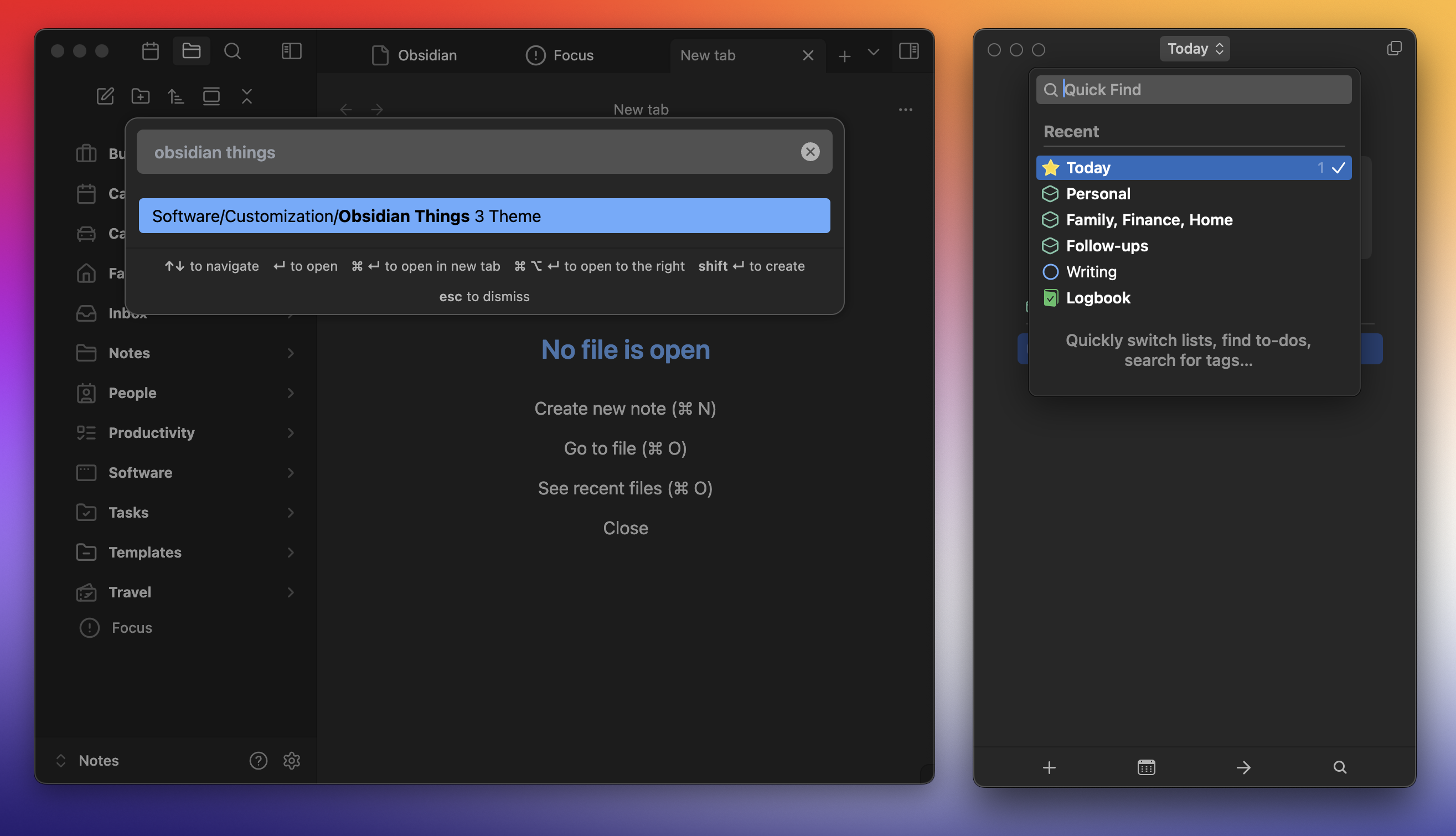Click the Create new note link
Viewport: 1456px width, 836px height.
coord(624,408)
